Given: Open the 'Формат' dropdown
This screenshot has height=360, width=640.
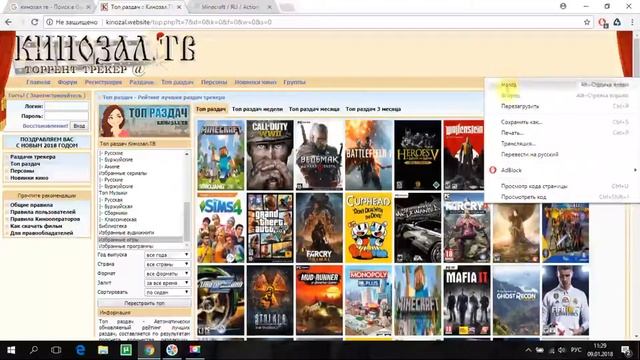Looking at the screenshot, I should (x=167, y=273).
